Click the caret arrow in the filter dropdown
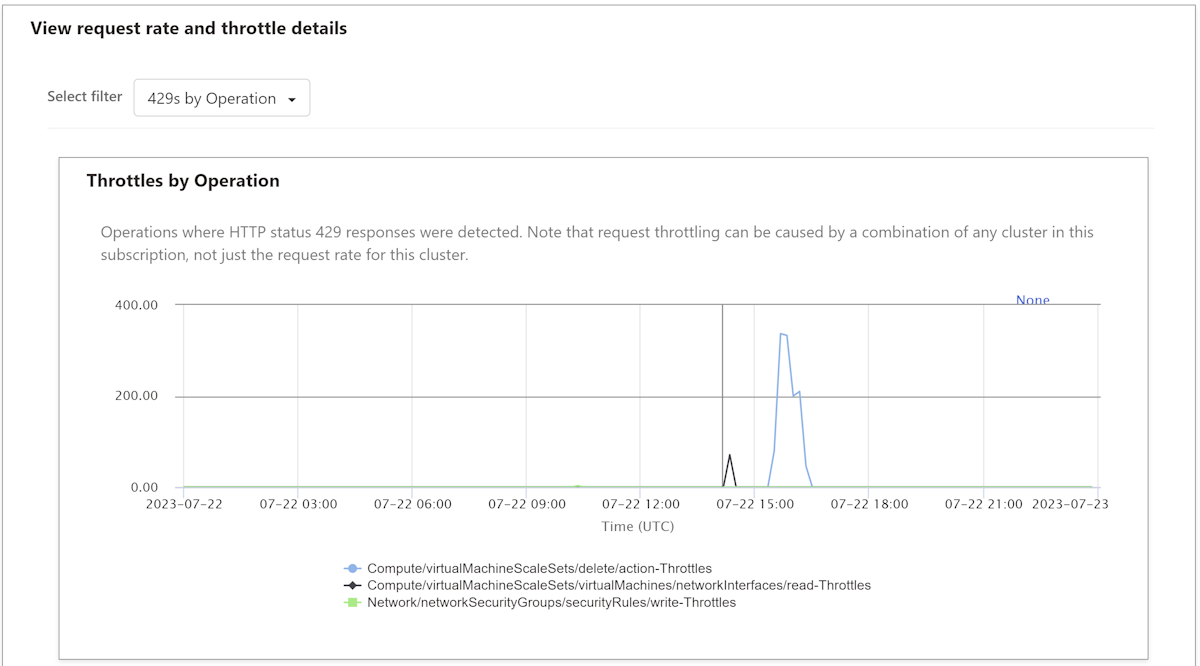Screen dimensions: 1200x666 pos(292,100)
